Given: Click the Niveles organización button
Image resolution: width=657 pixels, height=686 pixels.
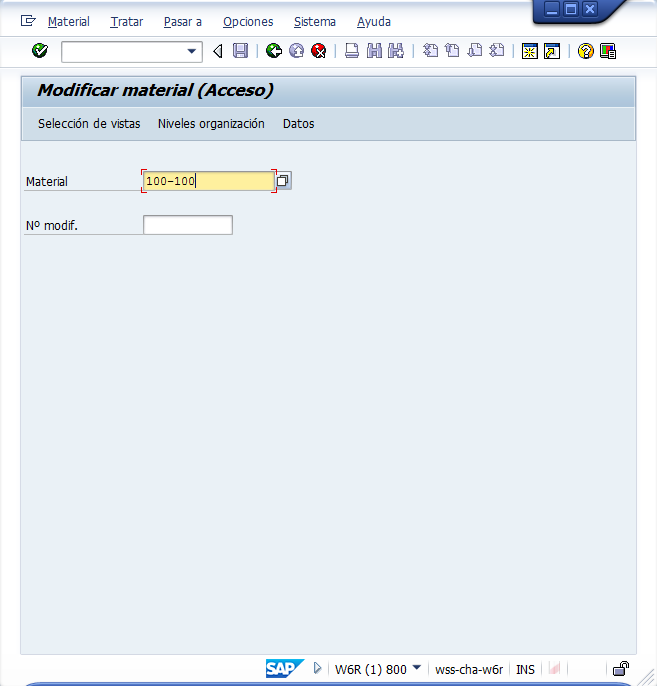Looking at the screenshot, I should click(x=211, y=124).
